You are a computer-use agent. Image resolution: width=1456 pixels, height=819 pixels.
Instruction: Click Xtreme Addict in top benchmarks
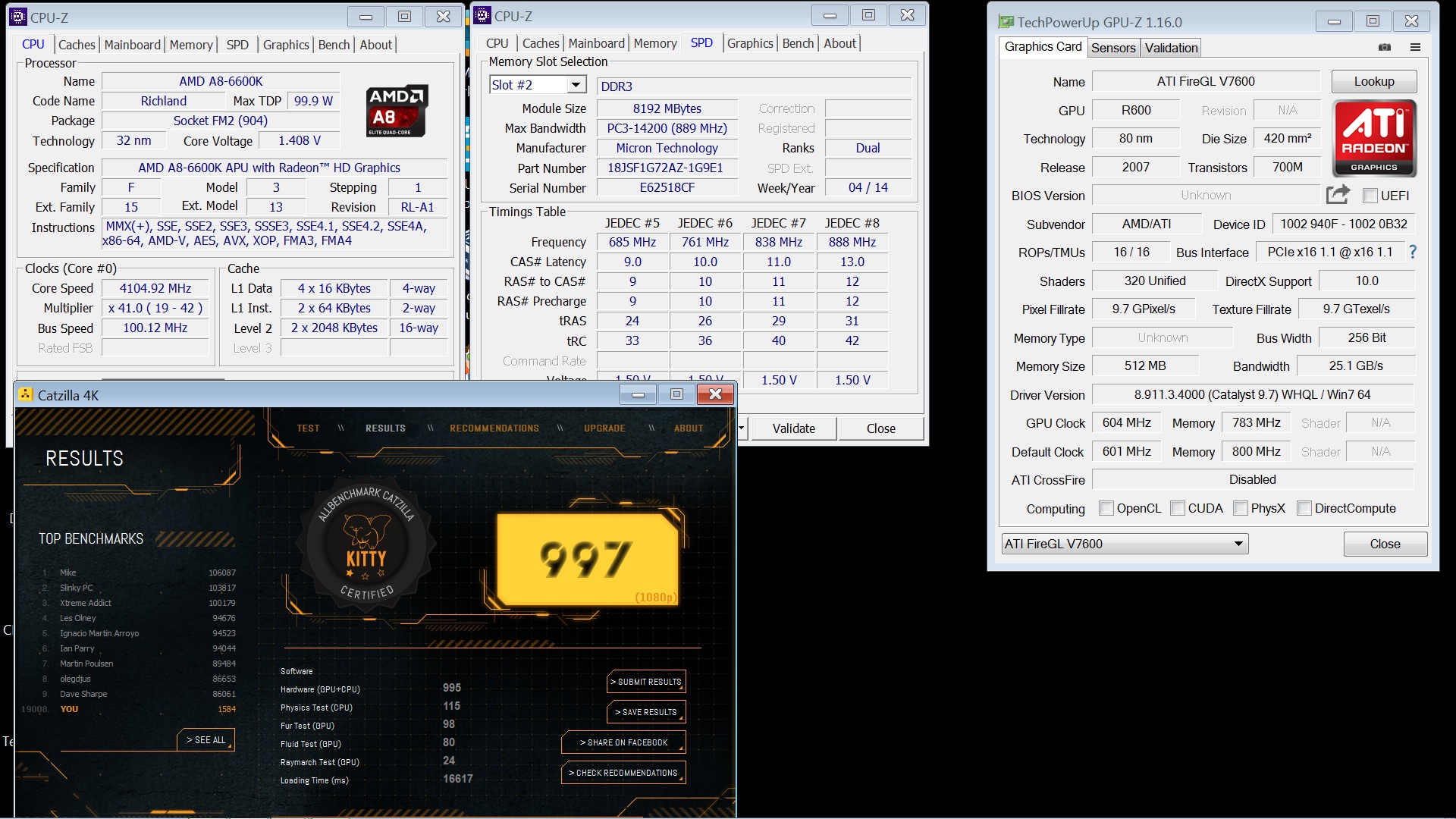coord(86,603)
